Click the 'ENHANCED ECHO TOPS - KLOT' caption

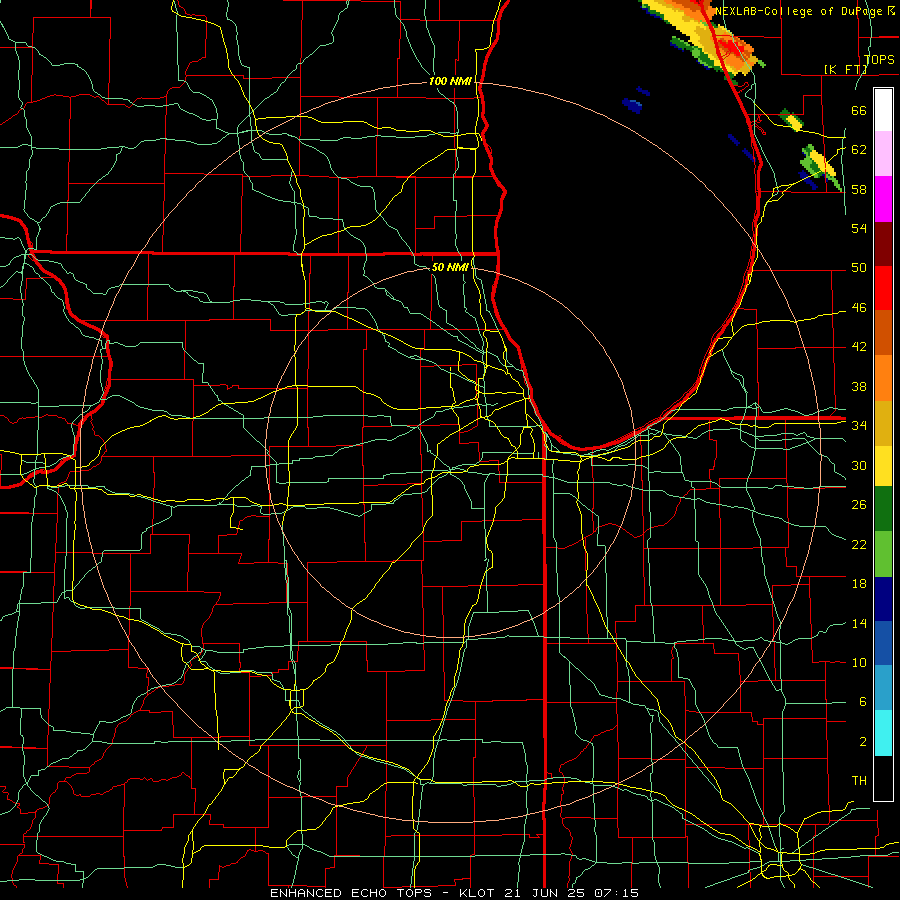[x=378, y=893]
